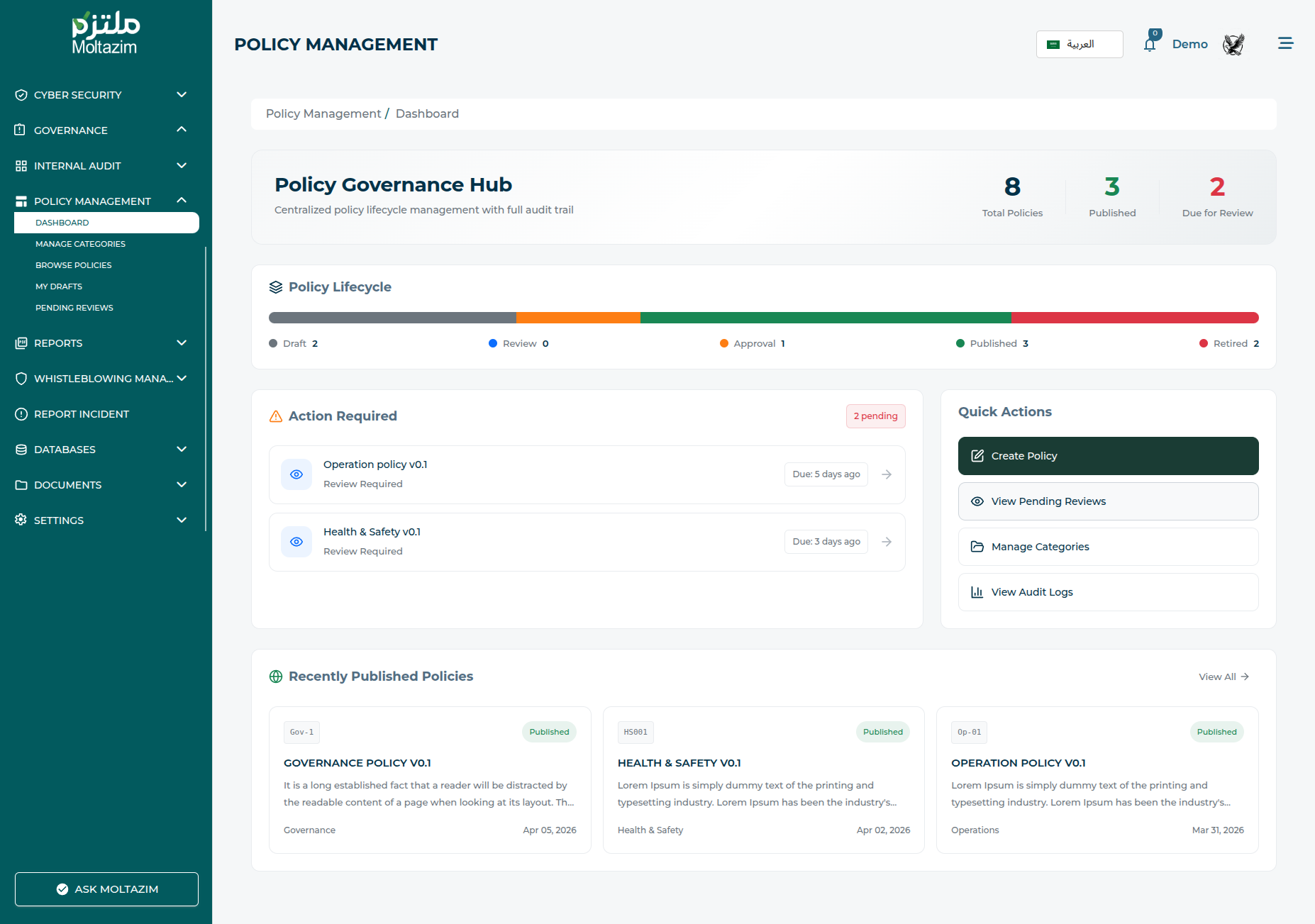
Task: Click the View All link
Action: coord(1224,677)
